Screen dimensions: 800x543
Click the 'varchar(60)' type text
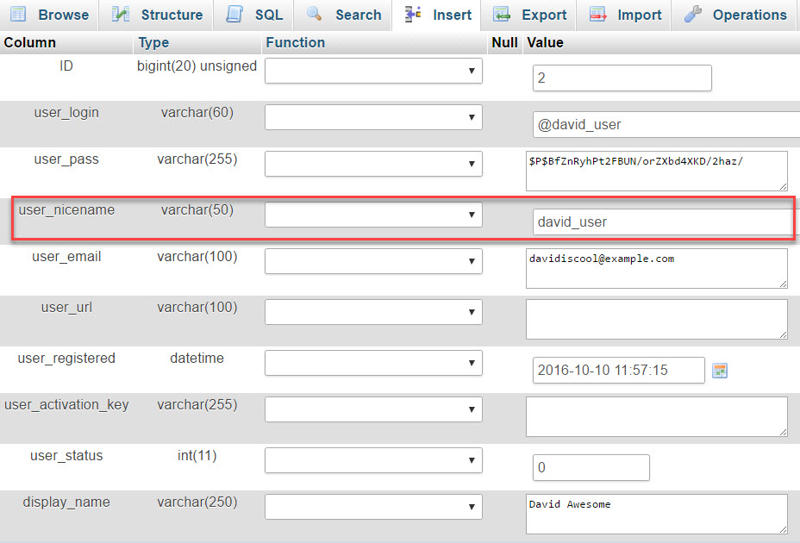click(197, 113)
